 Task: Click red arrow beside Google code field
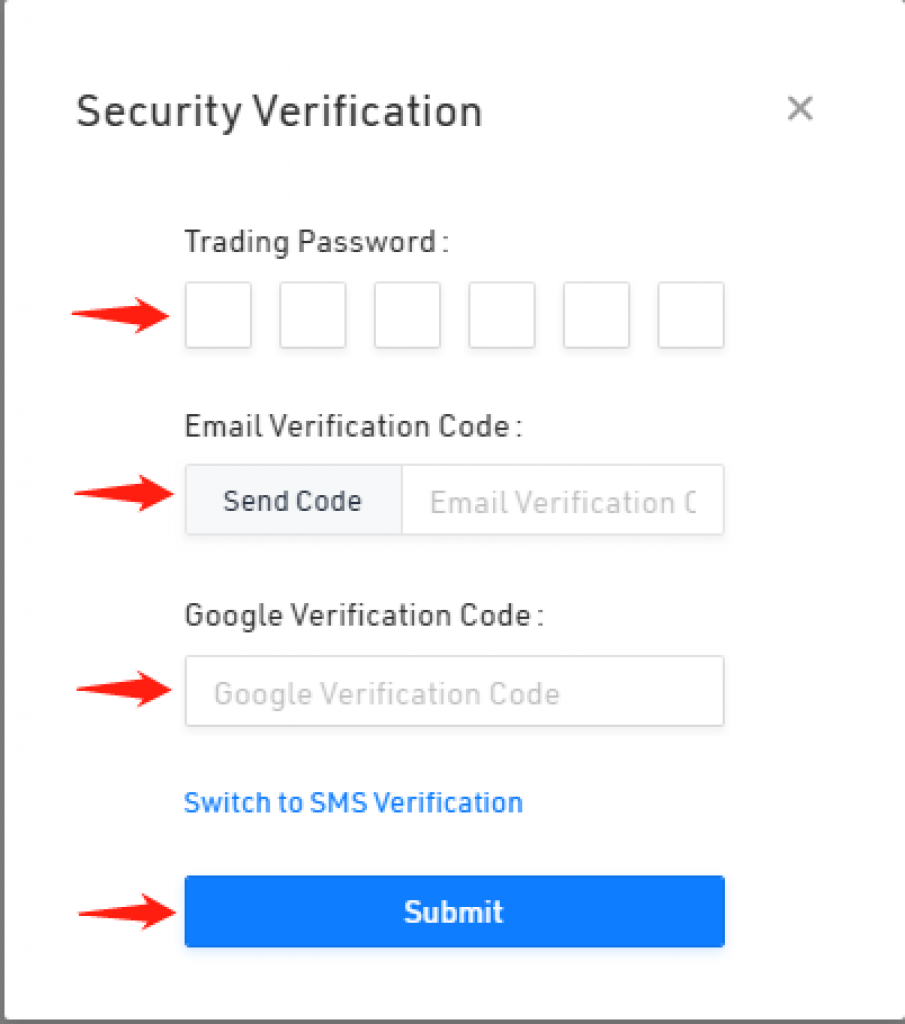pos(124,688)
